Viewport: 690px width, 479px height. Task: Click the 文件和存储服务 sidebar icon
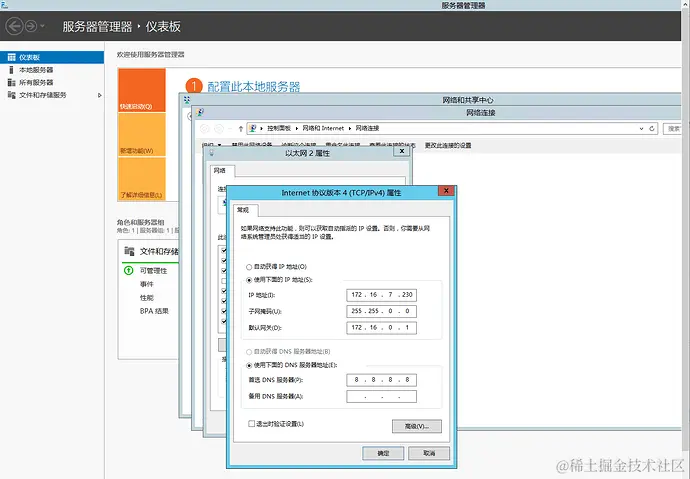click(11, 95)
